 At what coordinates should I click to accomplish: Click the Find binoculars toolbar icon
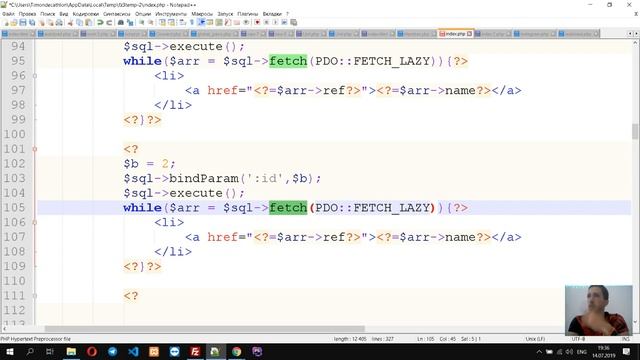click(121, 22)
